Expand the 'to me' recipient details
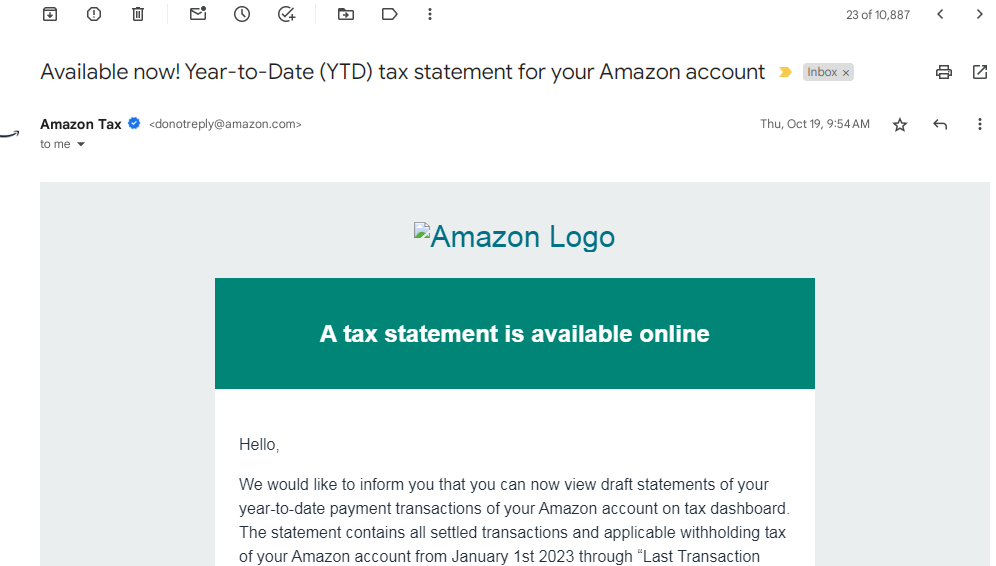The image size is (996, 566). tap(81, 144)
